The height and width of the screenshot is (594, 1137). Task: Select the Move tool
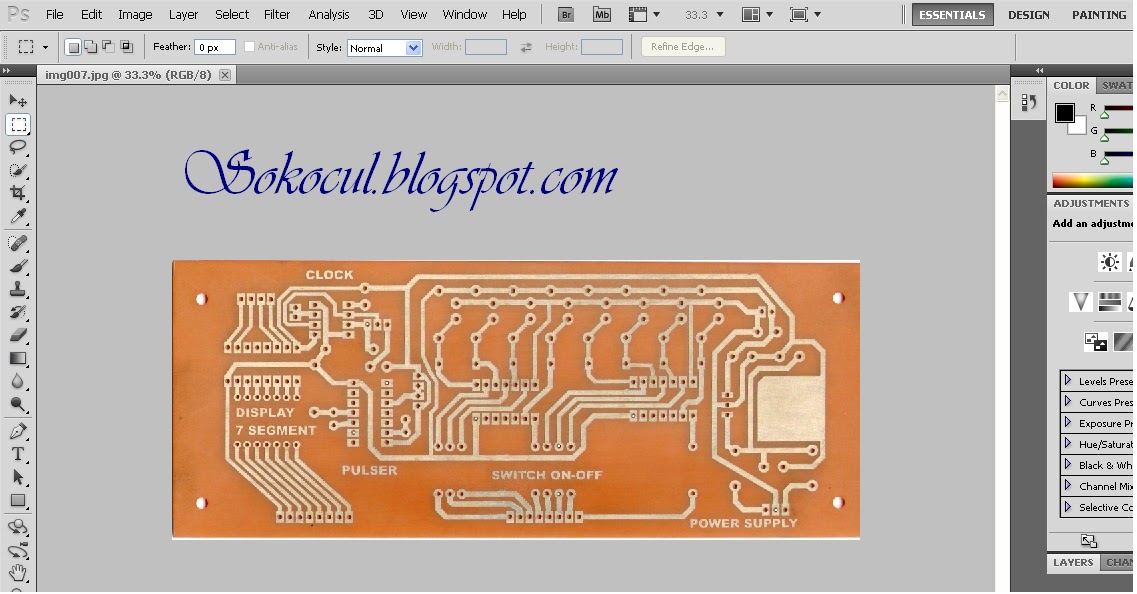18,100
